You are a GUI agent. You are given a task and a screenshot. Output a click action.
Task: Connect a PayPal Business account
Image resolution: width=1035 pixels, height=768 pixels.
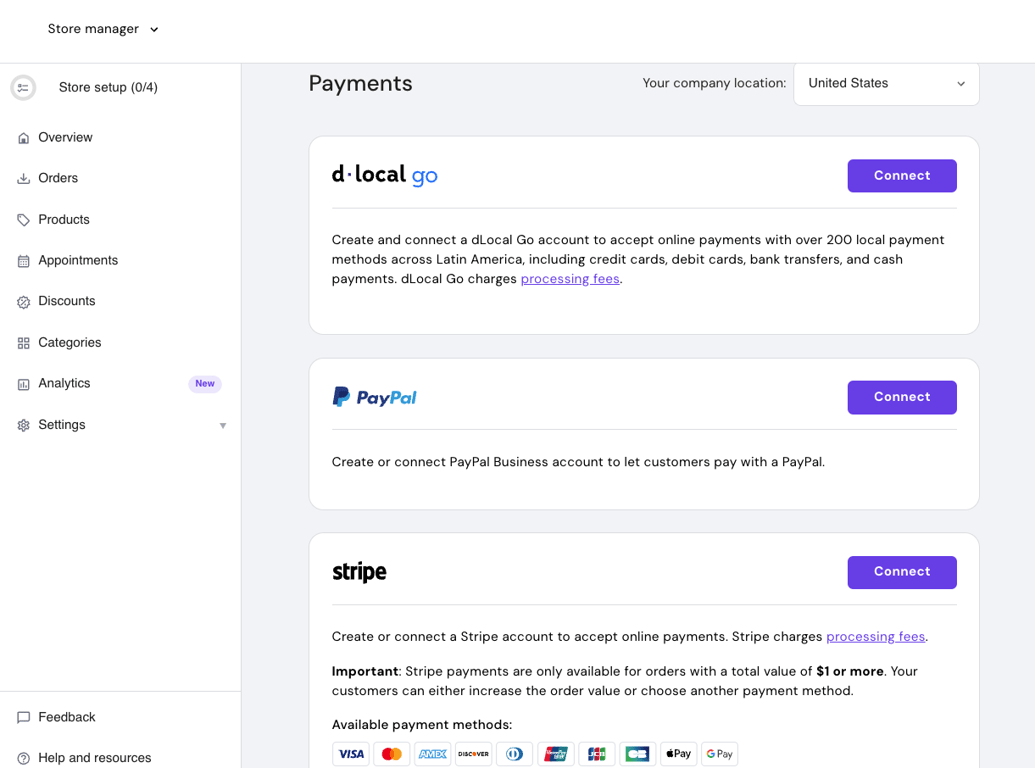[x=901, y=397]
